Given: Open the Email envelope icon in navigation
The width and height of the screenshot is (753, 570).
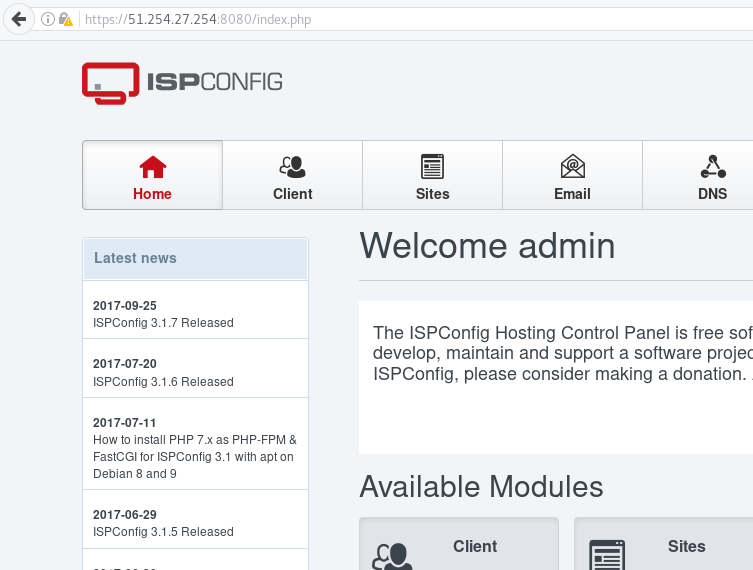Looking at the screenshot, I should tap(572, 166).
